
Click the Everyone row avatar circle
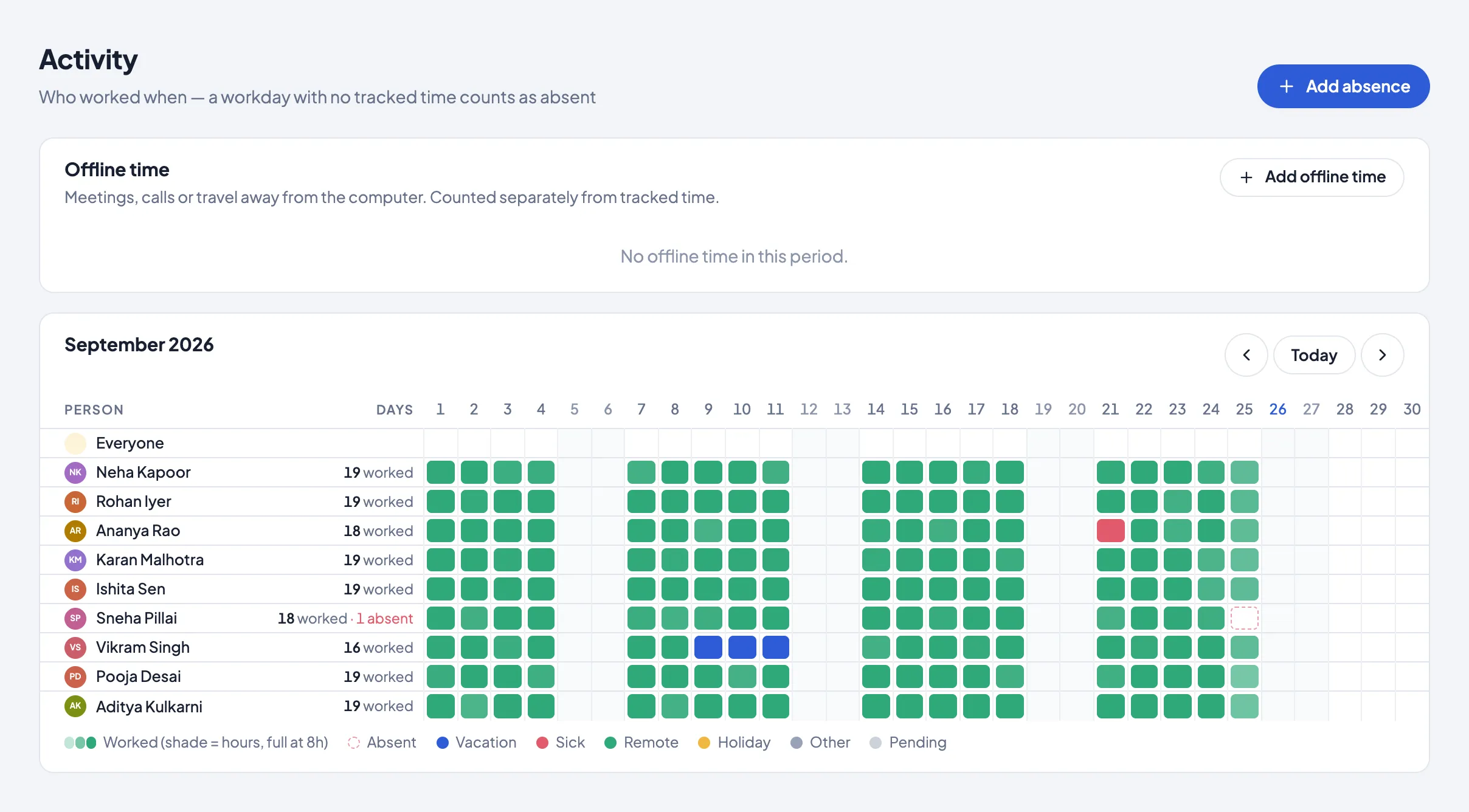click(75, 443)
